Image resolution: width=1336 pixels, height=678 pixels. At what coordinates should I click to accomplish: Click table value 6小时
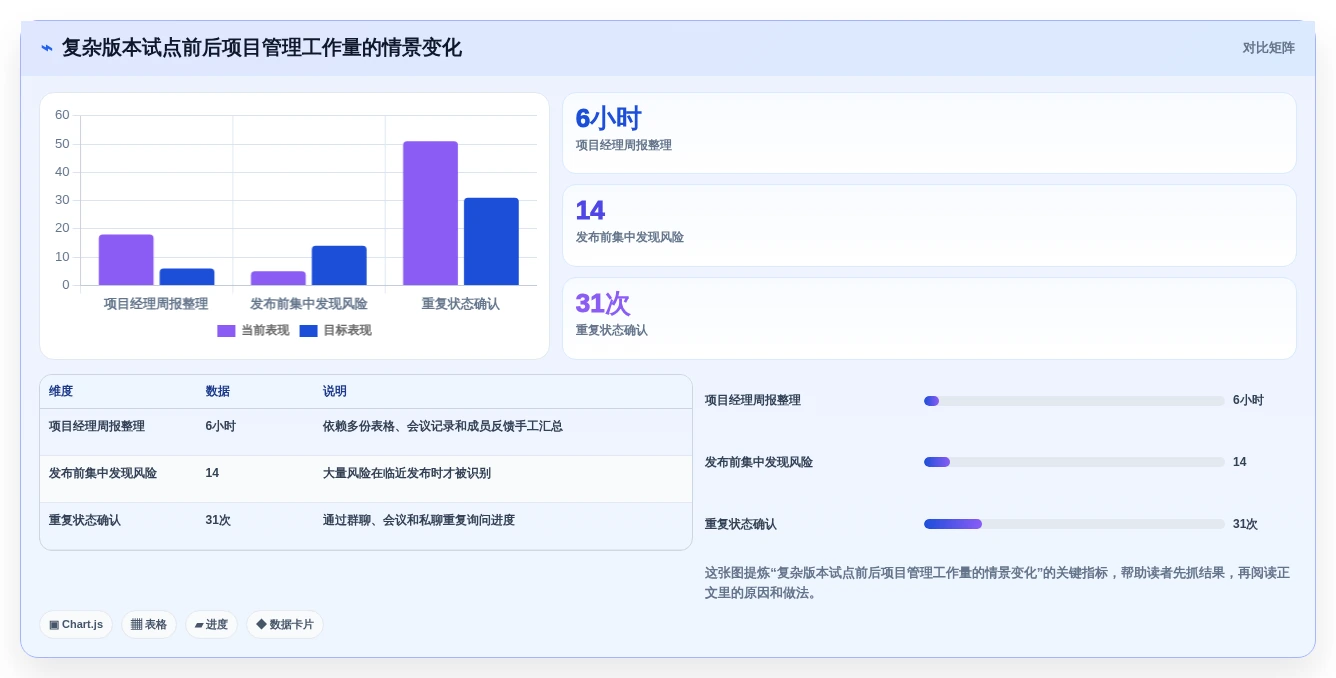tap(220, 426)
